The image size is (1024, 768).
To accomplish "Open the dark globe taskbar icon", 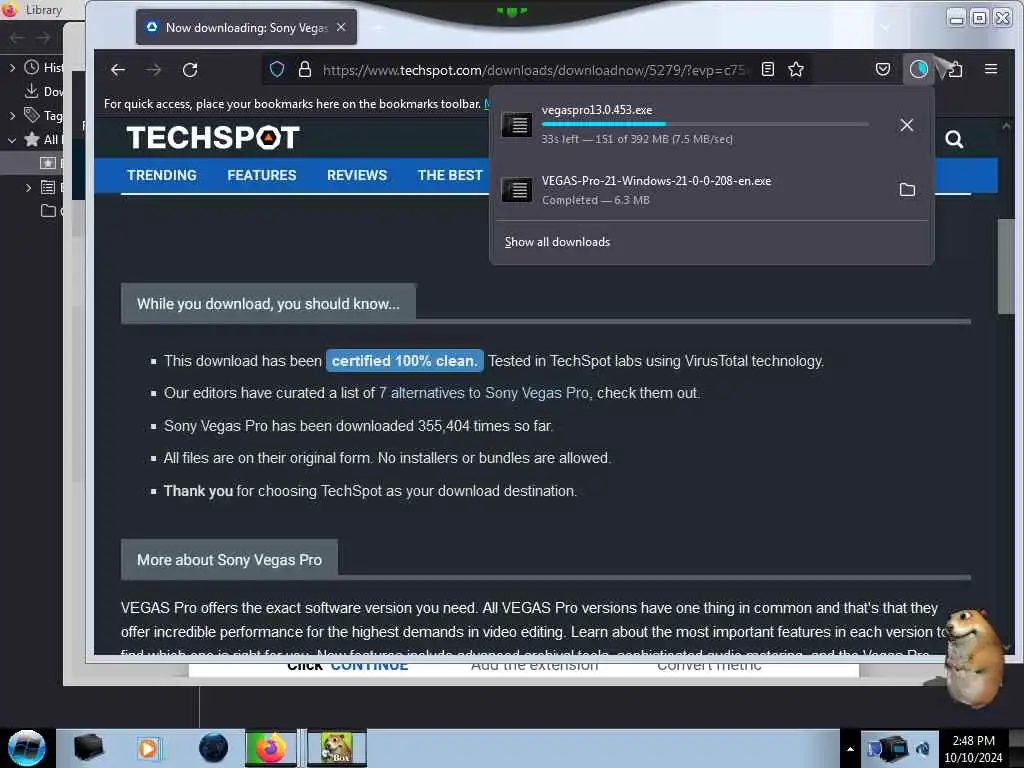I will (x=213, y=748).
